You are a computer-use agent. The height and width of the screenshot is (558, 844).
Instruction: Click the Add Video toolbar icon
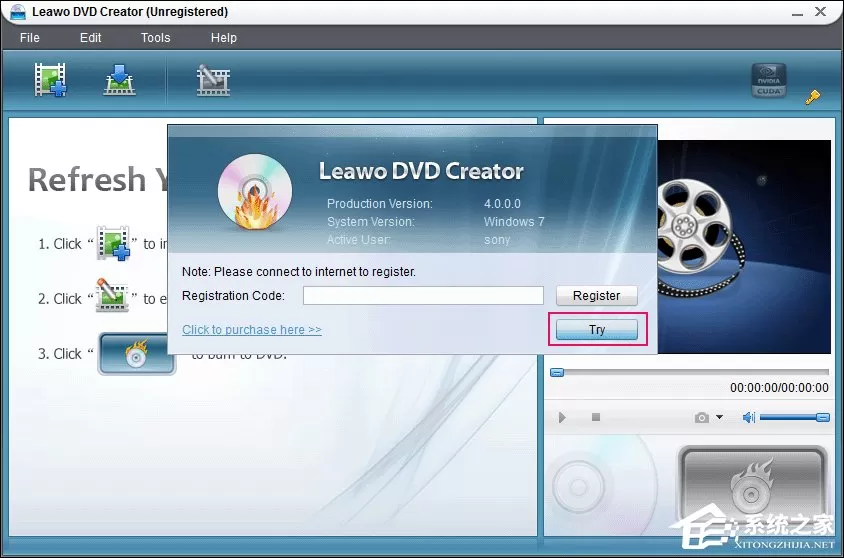coord(50,80)
